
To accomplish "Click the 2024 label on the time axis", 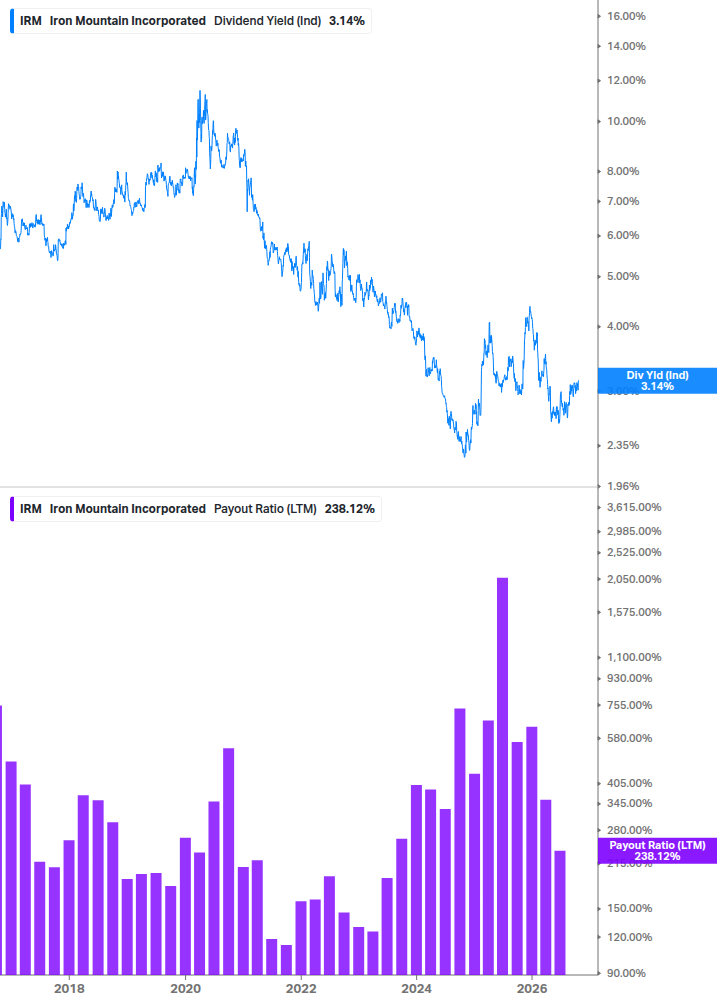I will 416,988.
